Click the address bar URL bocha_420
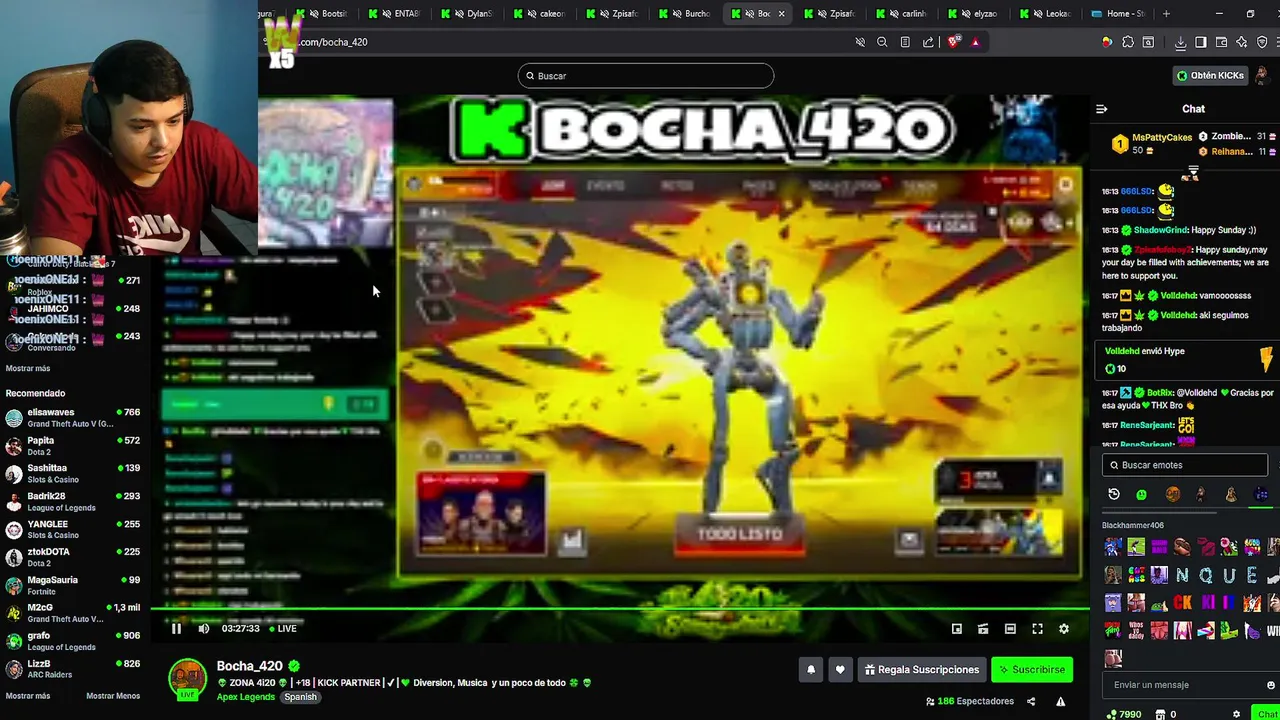The width and height of the screenshot is (1280, 720). (x=333, y=42)
